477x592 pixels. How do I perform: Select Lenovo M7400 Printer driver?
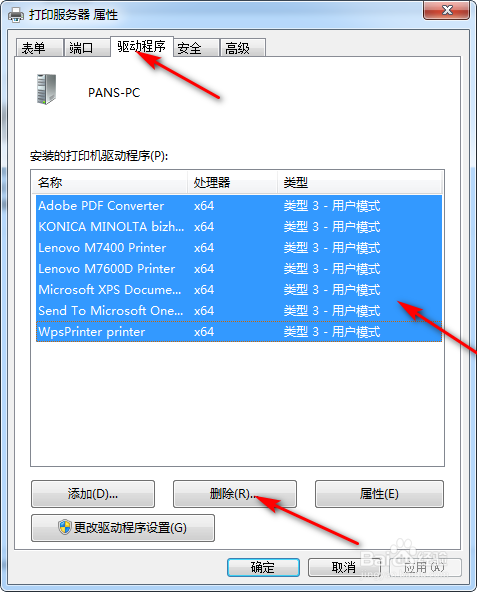(x=239, y=248)
